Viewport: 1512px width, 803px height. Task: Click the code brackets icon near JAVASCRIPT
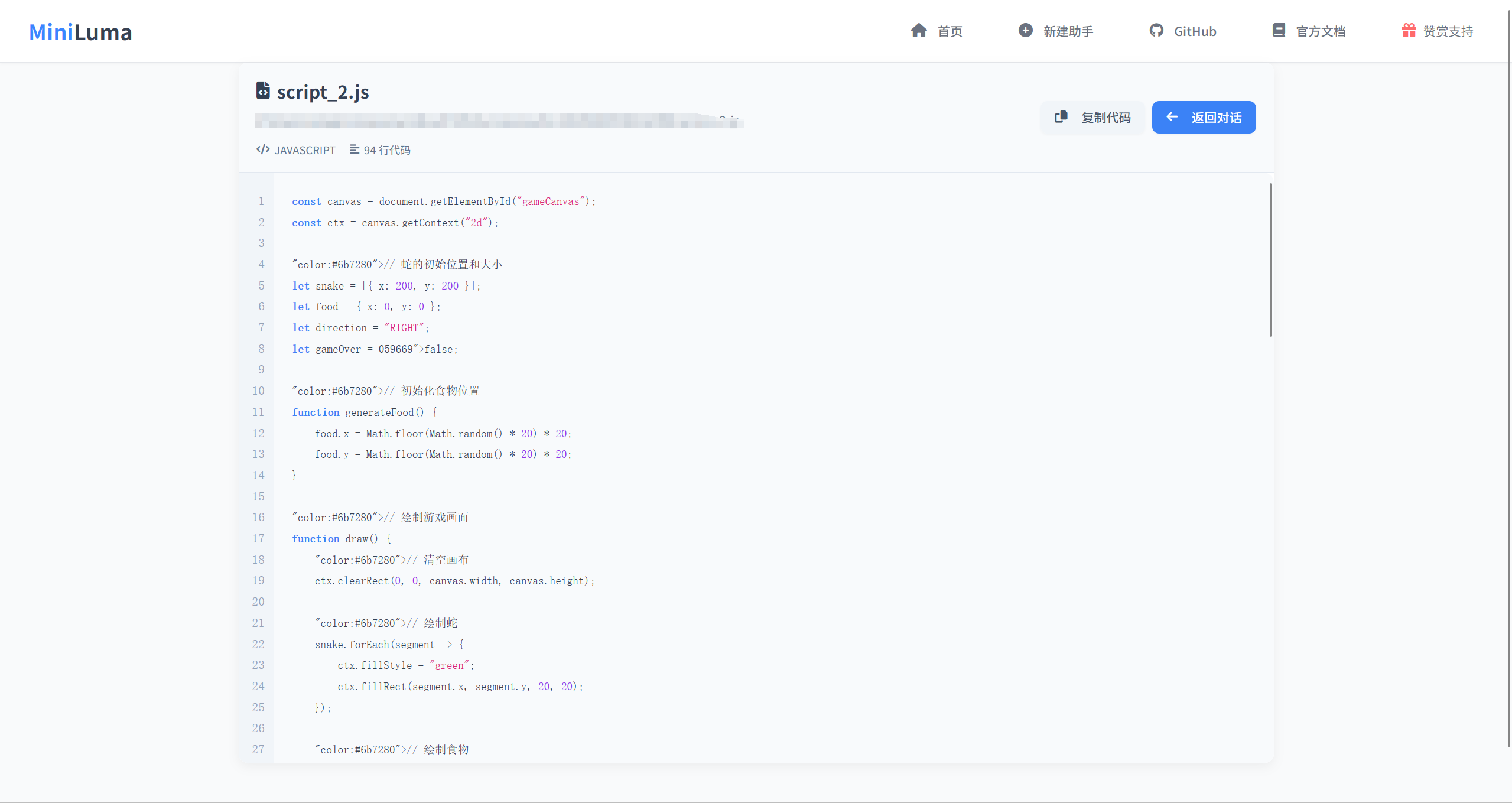point(263,149)
